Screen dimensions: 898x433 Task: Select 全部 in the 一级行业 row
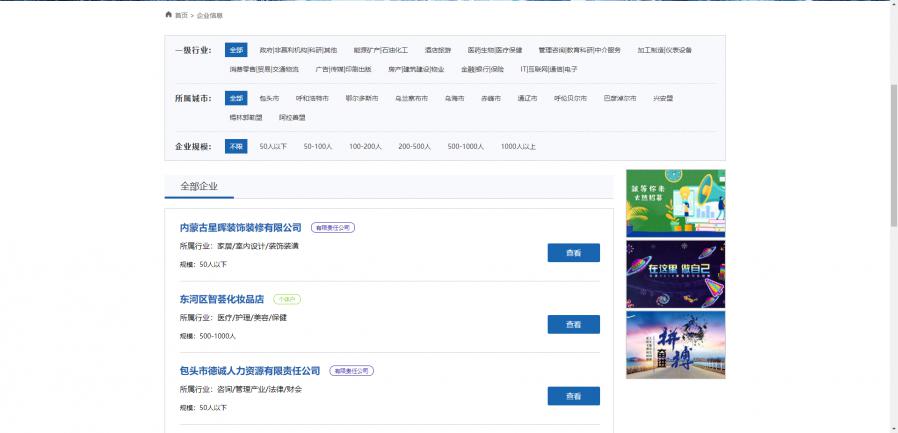(x=235, y=49)
